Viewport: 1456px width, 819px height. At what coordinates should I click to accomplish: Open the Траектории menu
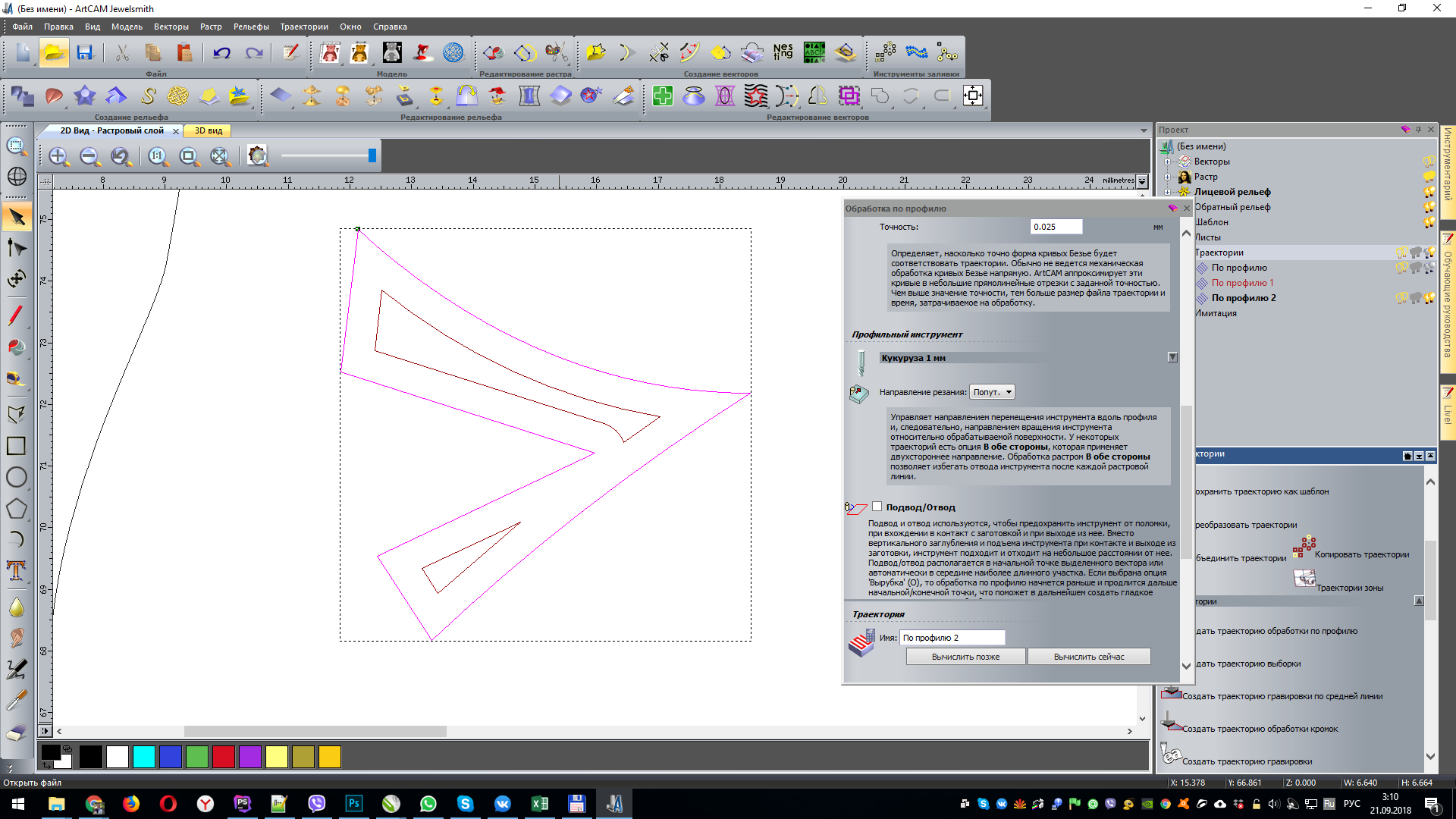coord(304,27)
